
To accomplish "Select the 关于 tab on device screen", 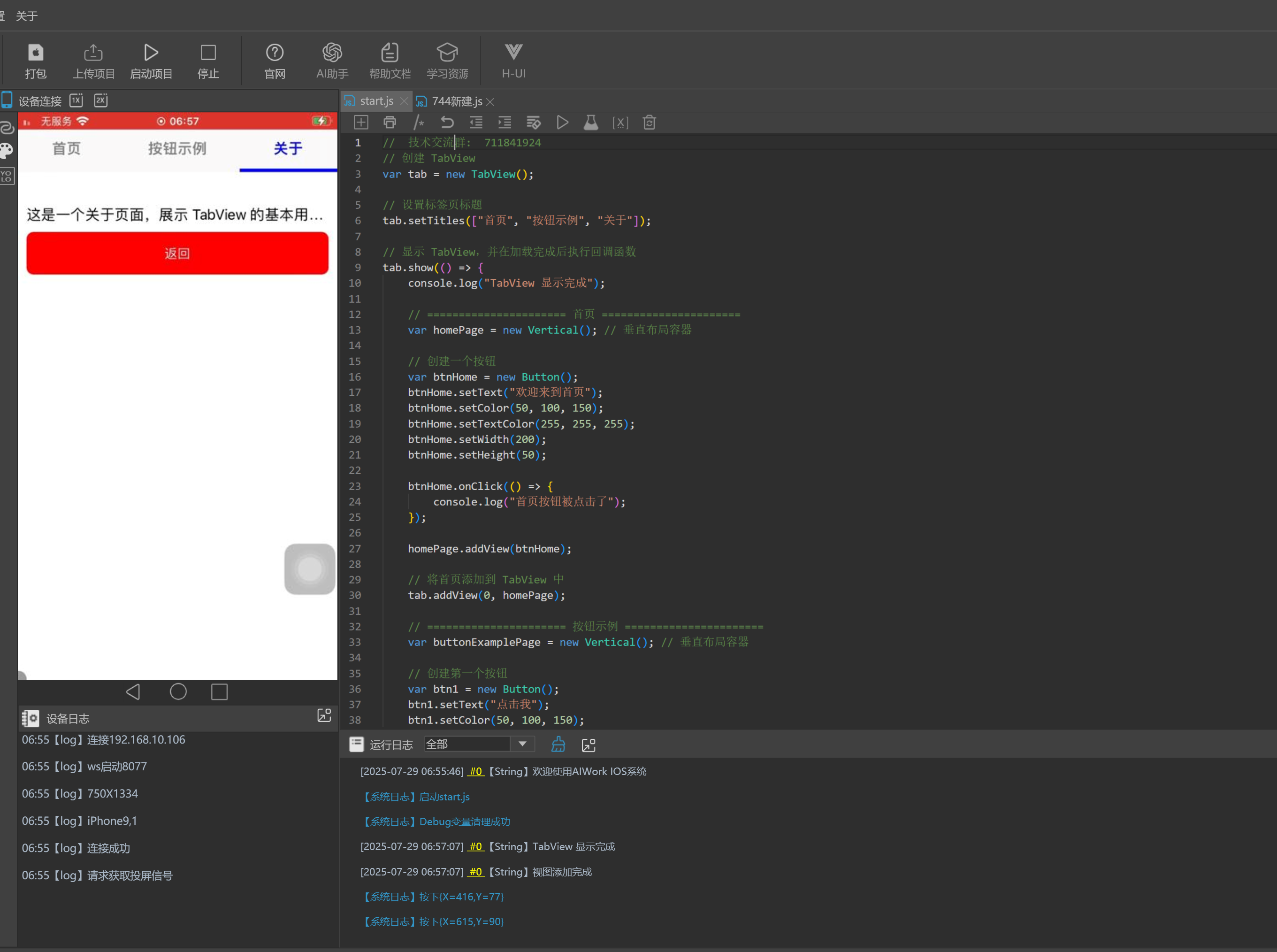I will pyautogui.click(x=288, y=149).
